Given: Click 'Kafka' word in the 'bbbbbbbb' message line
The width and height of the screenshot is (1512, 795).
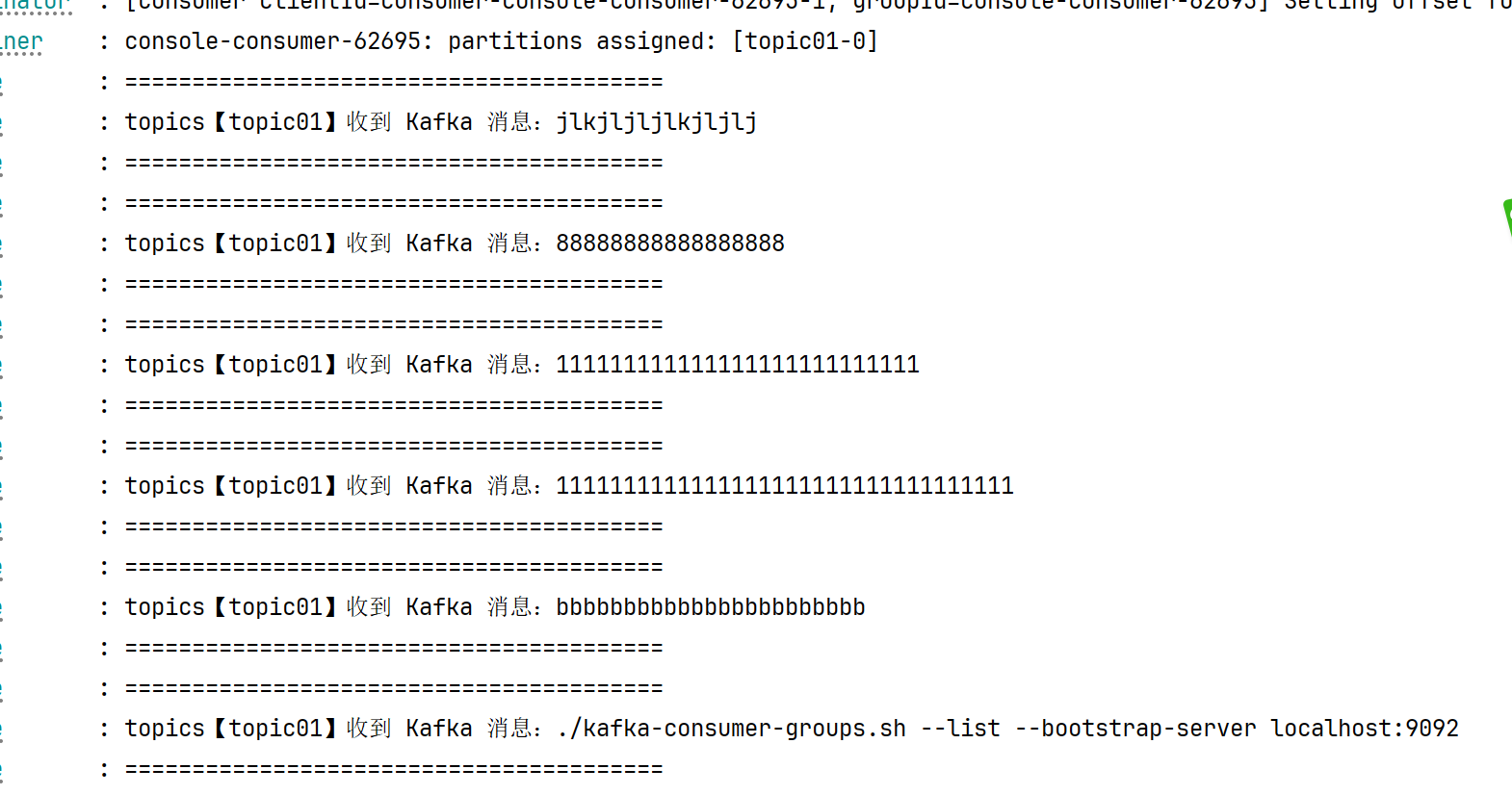Looking at the screenshot, I should pos(439,607).
